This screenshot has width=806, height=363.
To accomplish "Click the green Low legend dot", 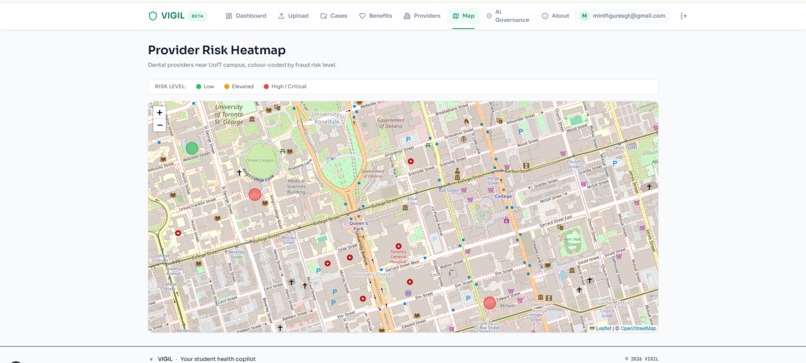I will click(198, 86).
